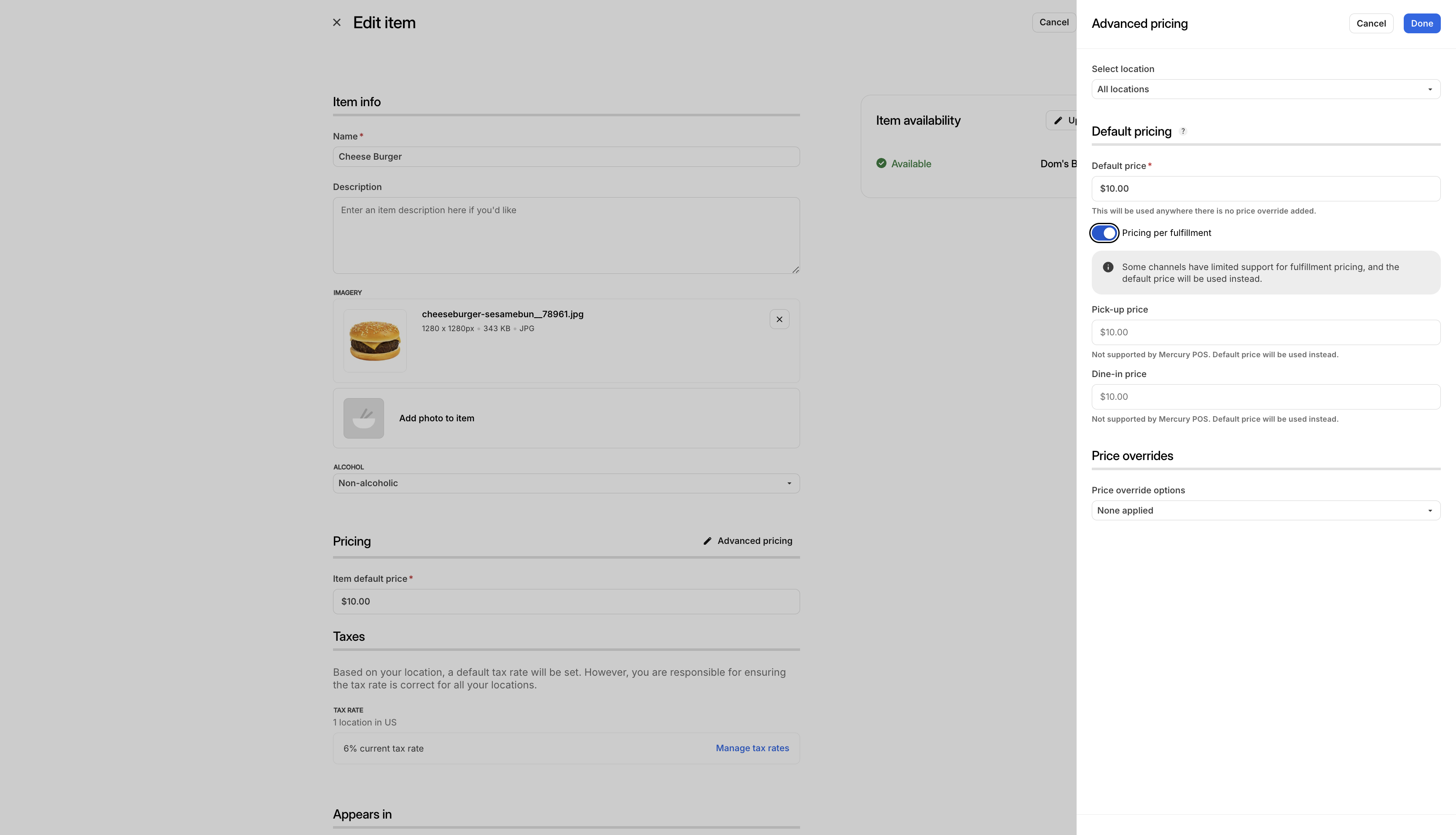Click the pencil edit icon in Item availability
Image resolution: width=1456 pixels, height=835 pixels.
coord(1058,120)
